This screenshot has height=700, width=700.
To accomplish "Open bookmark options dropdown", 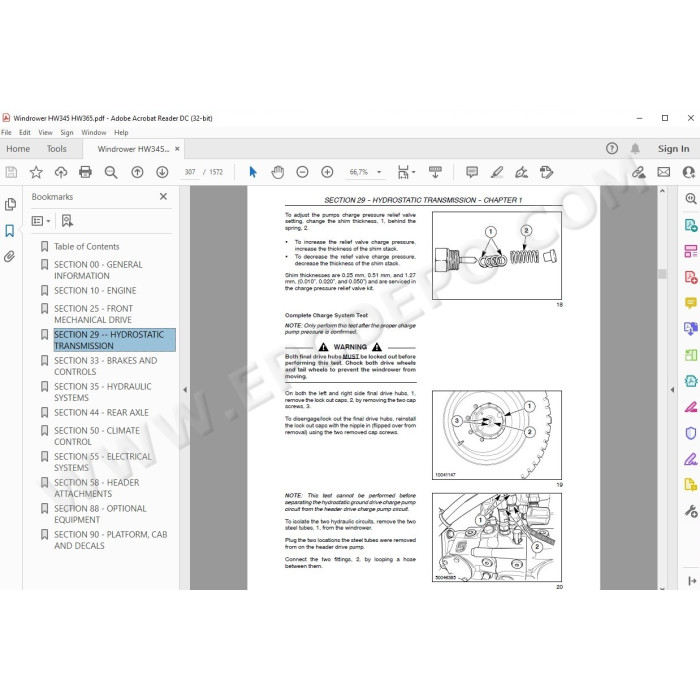I will click(41, 221).
